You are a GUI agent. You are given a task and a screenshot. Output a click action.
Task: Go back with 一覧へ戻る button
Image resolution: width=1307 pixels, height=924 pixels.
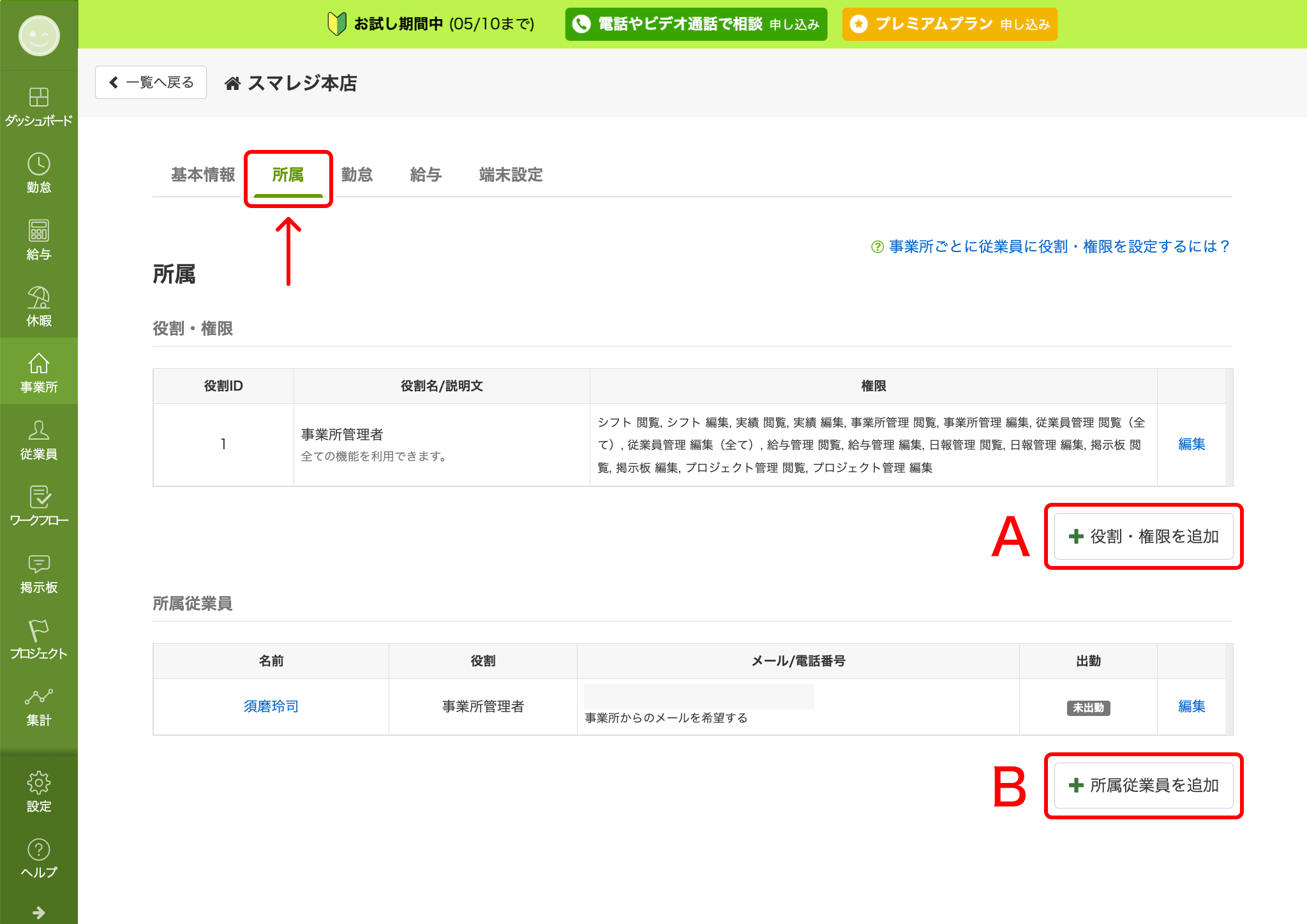pos(151,82)
